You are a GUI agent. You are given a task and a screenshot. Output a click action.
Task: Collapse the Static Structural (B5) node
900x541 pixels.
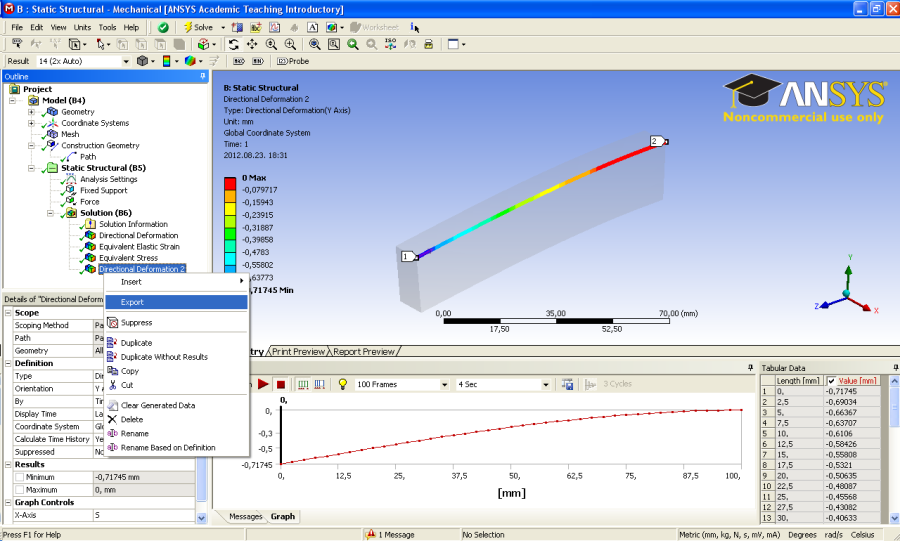[31, 168]
